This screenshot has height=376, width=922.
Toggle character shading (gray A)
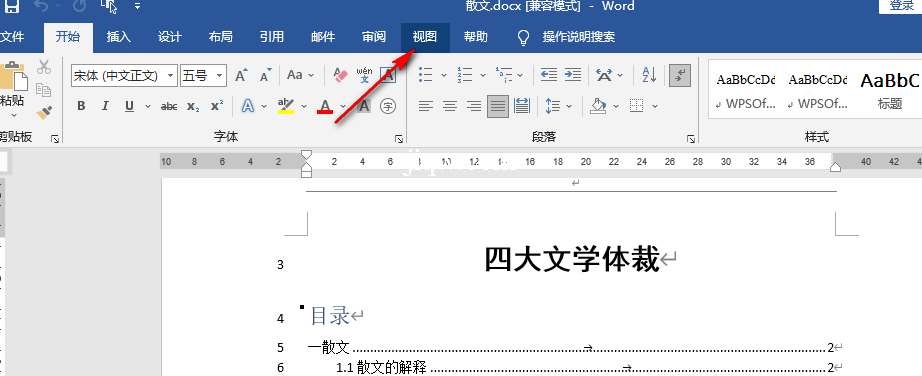tap(364, 107)
